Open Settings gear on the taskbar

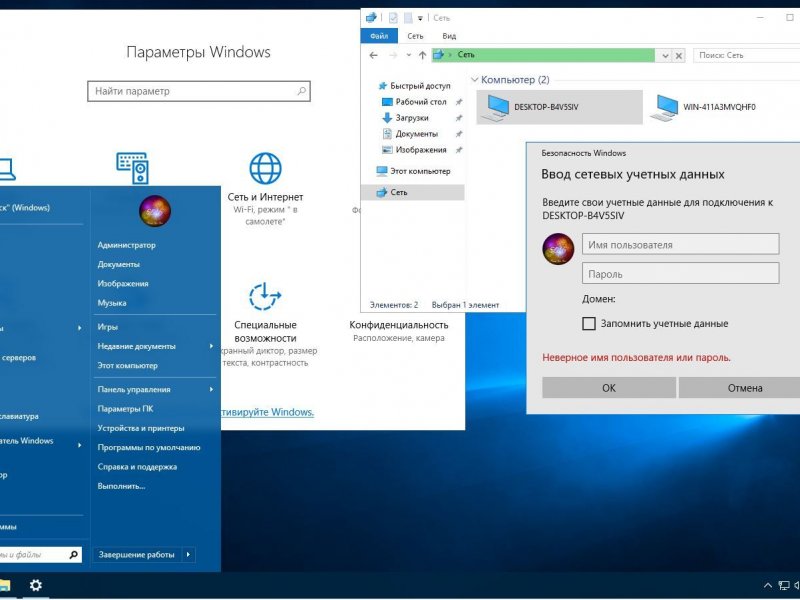[36, 585]
